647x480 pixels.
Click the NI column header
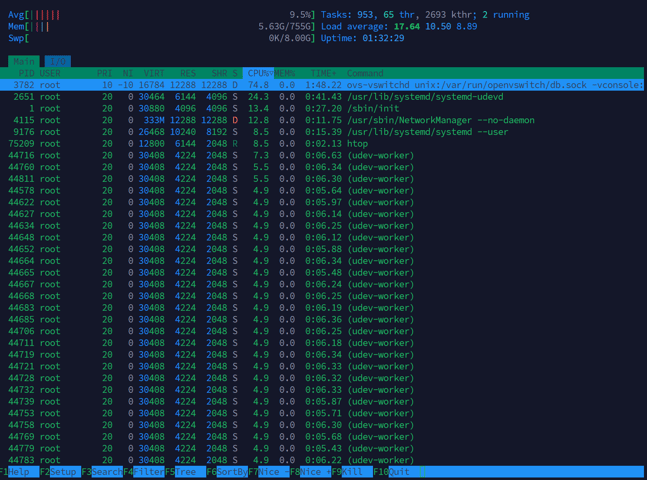point(128,73)
